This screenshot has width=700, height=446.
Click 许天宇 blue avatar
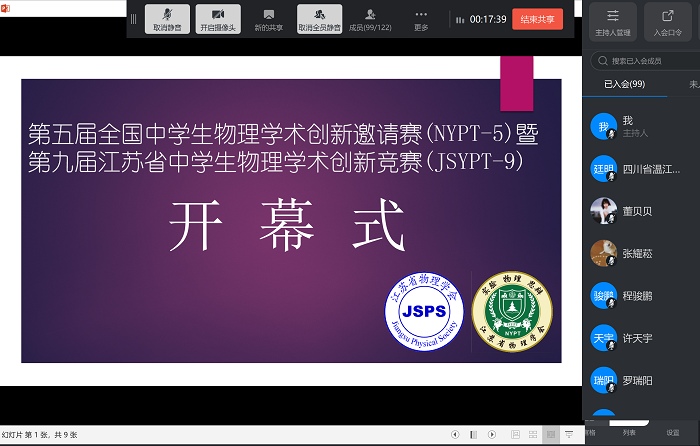(604, 338)
